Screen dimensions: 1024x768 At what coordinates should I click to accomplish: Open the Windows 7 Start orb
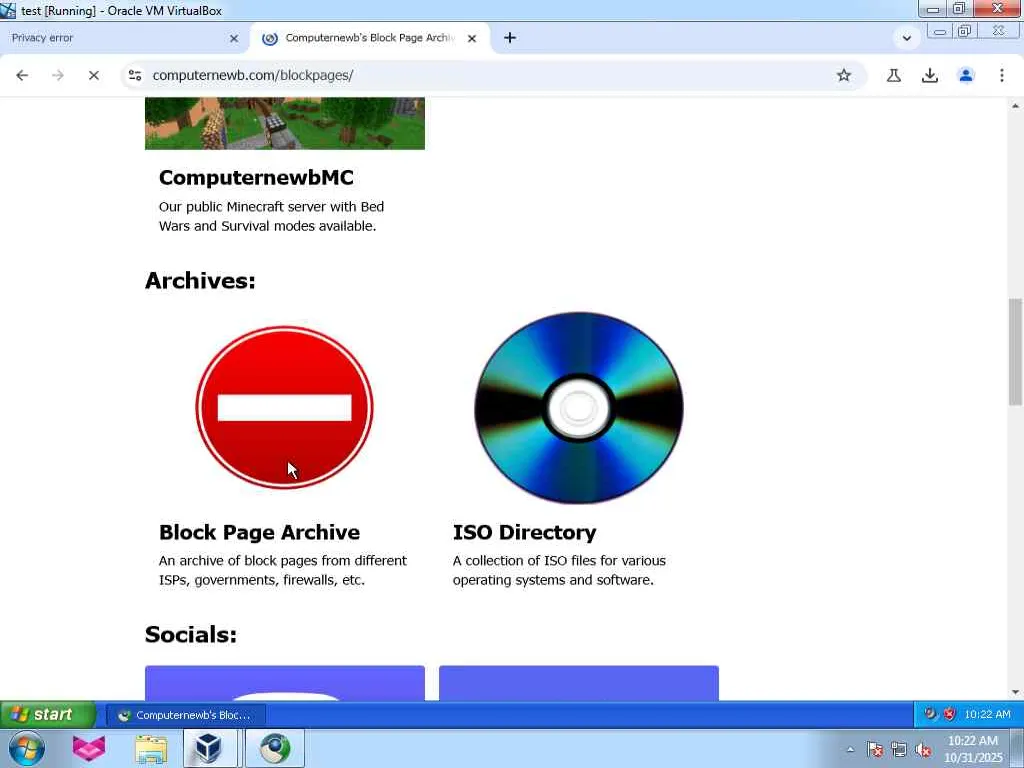coord(27,748)
